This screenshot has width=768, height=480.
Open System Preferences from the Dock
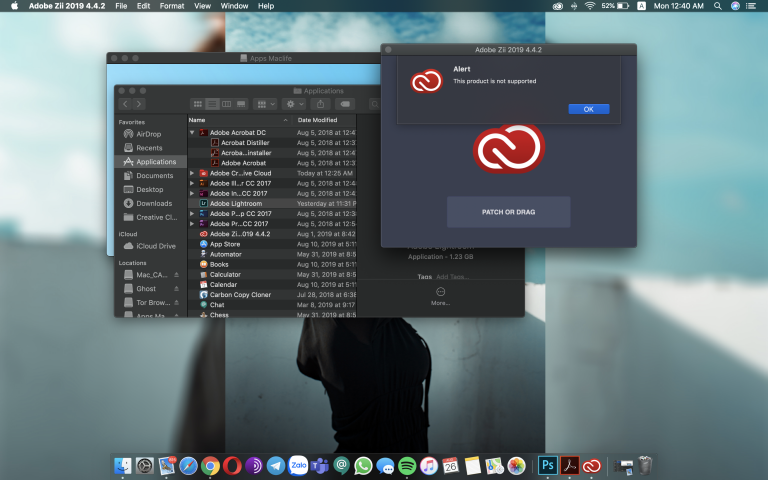coord(145,466)
